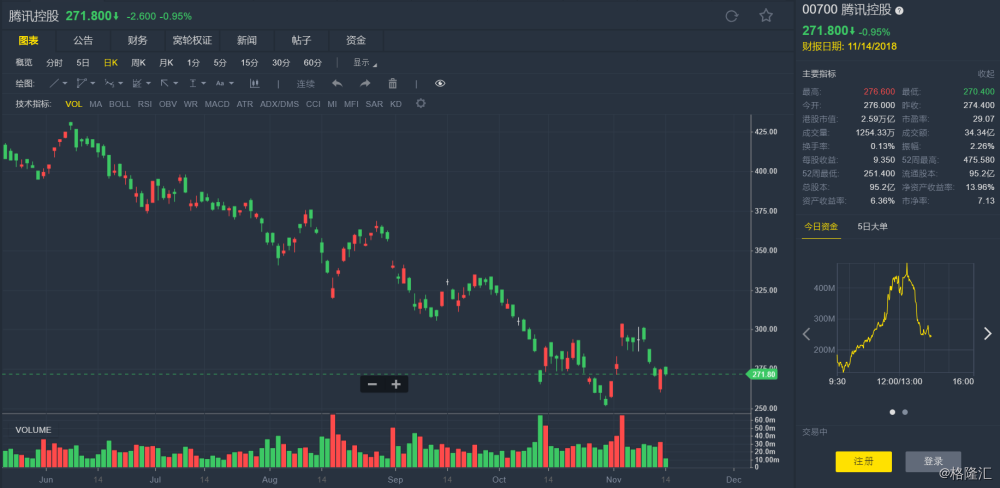Select the arrow drawing tool
Screen dimensions: 1000x488
pos(165,83)
